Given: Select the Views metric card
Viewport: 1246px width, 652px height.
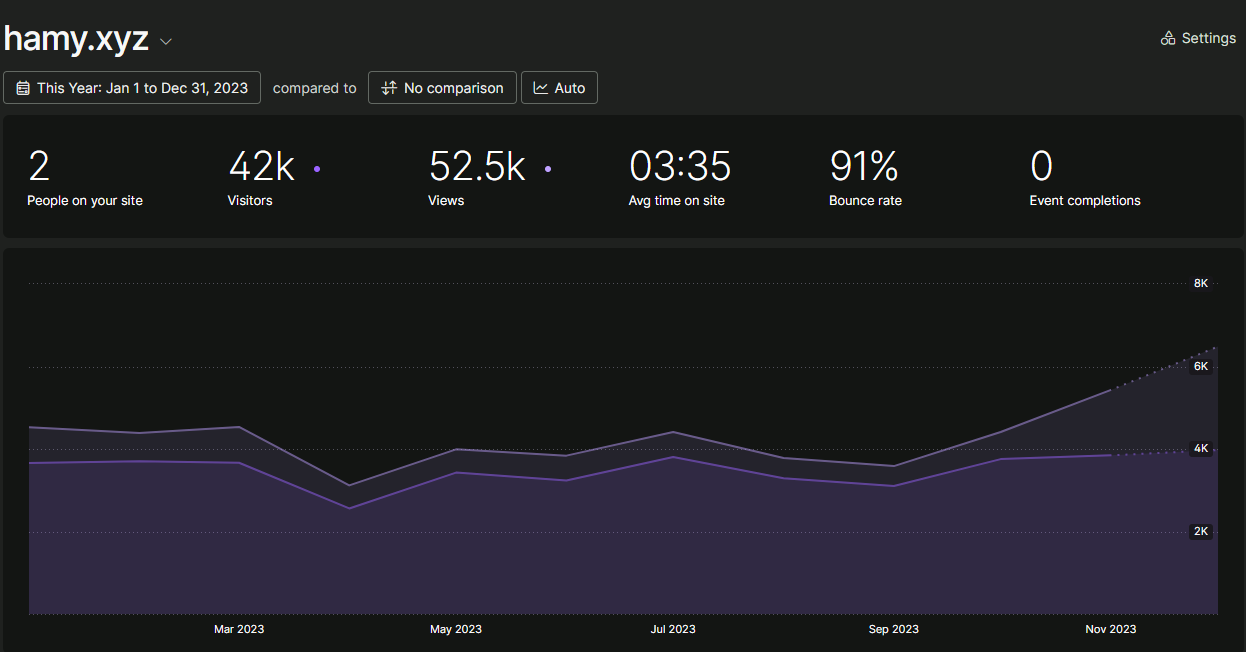Looking at the screenshot, I should coord(477,178).
